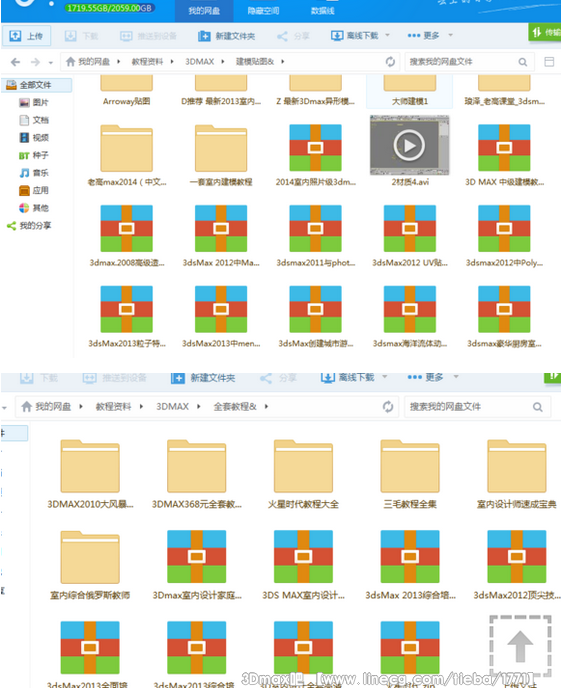Click the back-to-top arrow icon
Viewport: 563px width, 696px height.
(520, 646)
